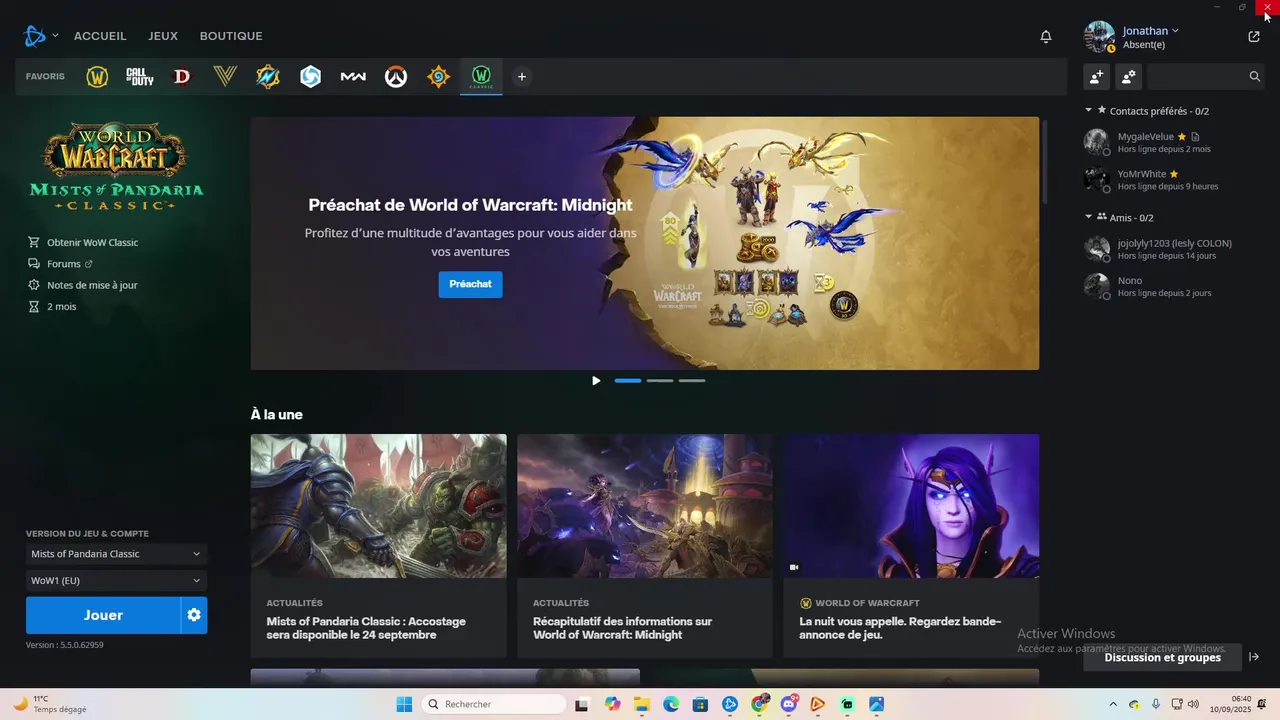The width and height of the screenshot is (1280, 720).
Task: Select Diablo in favorites bar
Action: click(182, 77)
